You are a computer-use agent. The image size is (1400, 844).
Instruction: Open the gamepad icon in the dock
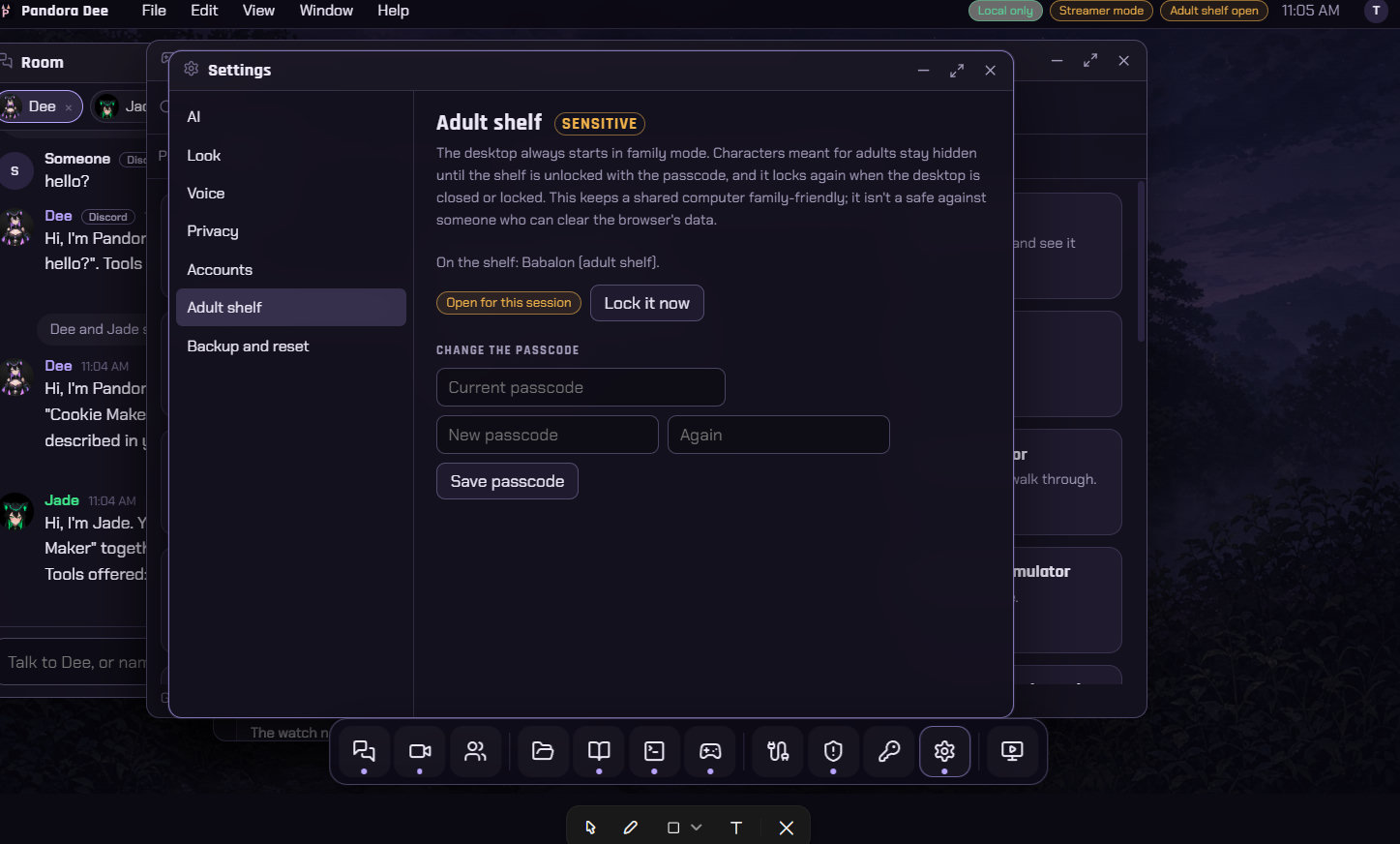click(710, 751)
